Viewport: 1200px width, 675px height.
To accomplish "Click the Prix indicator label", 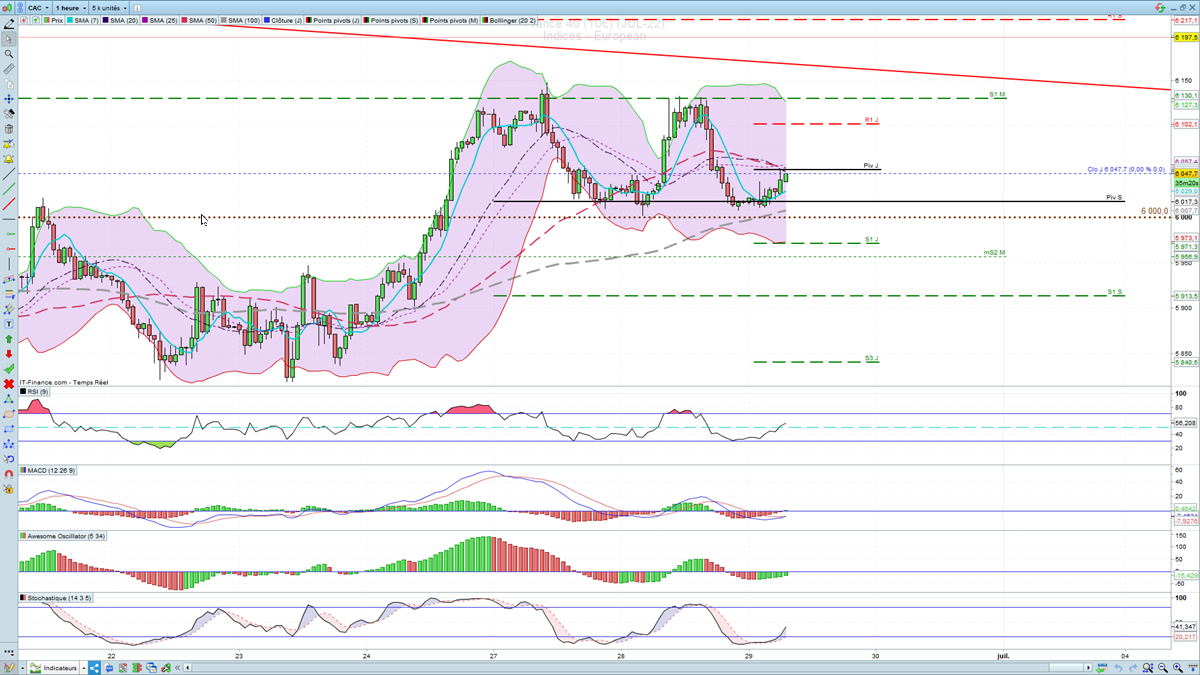I will coord(53,20).
